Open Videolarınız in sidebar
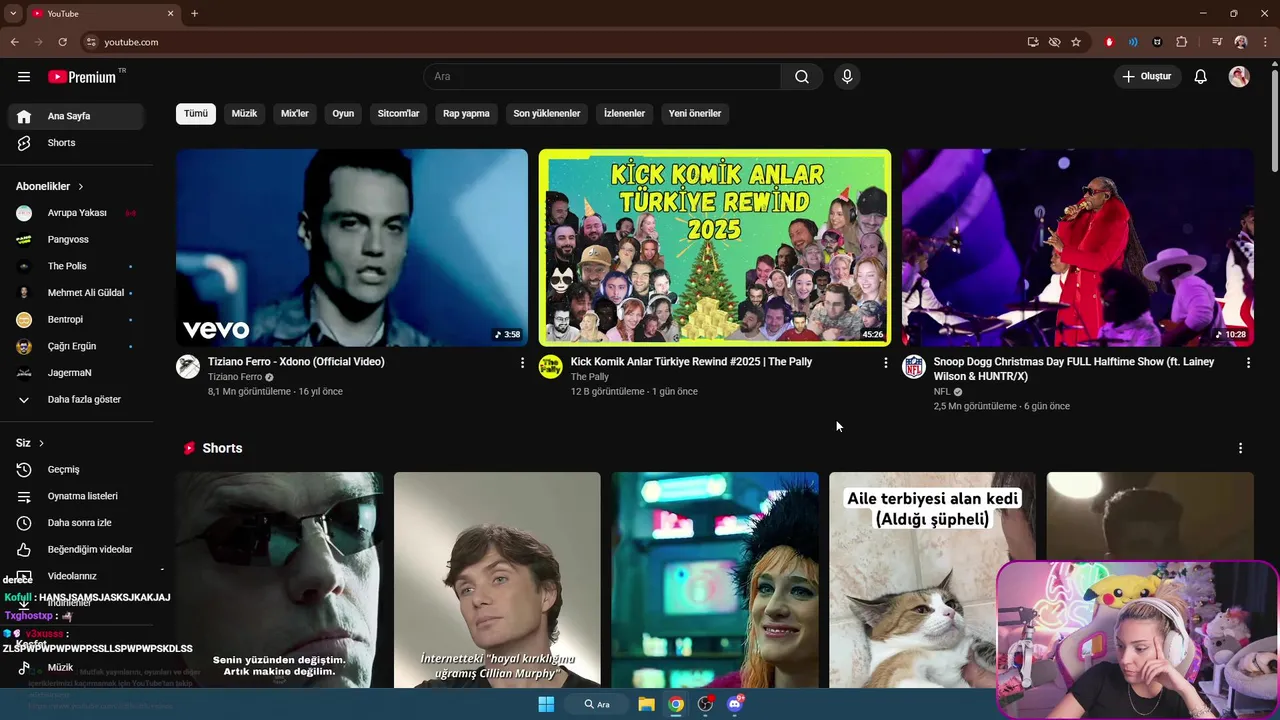This screenshot has width=1280, height=720. pos(76,576)
